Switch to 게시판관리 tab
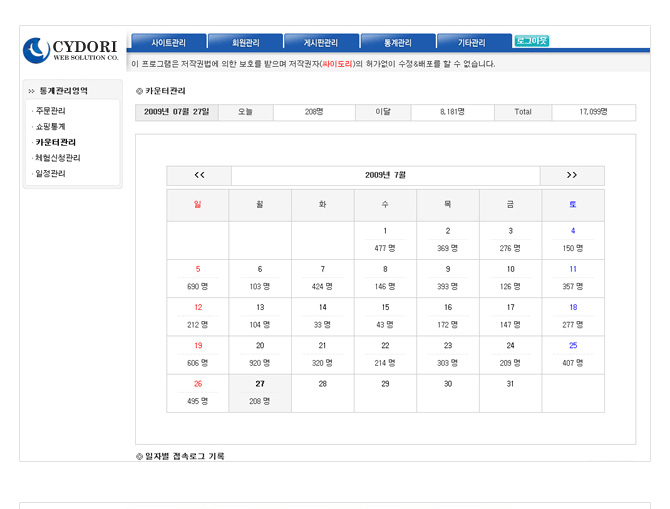The width and height of the screenshot is (670, 509). pyautogui.click(x=321, y=43)
